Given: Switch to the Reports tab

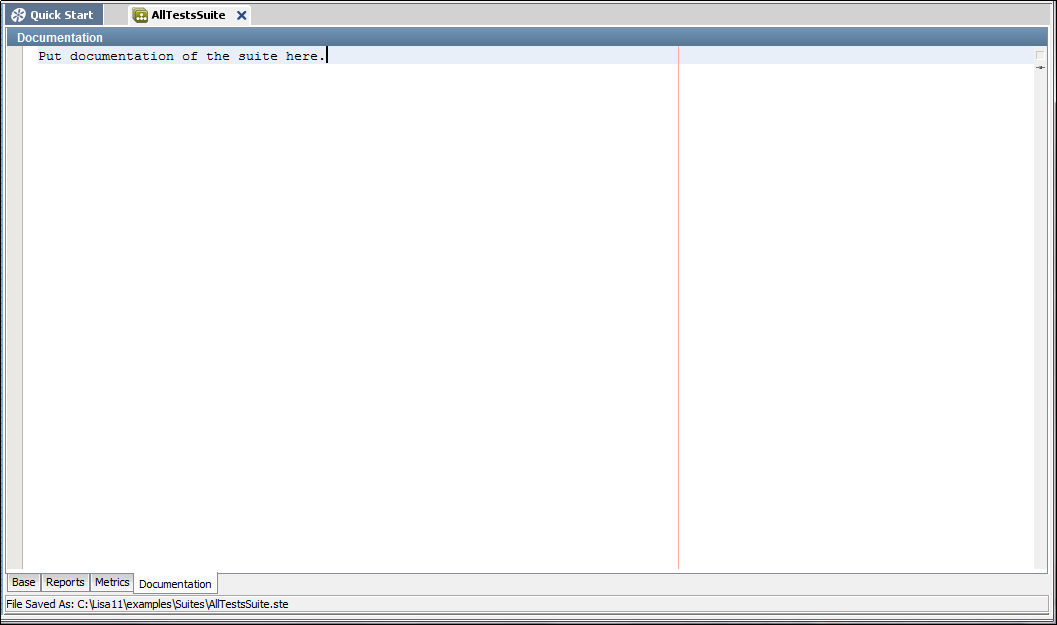Looking at the screenshot, I should click(x=65, y=583).
